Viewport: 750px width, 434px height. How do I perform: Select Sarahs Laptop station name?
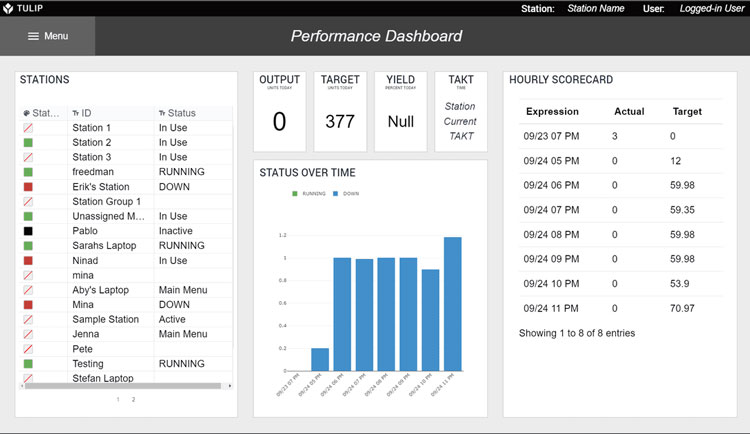104,246
